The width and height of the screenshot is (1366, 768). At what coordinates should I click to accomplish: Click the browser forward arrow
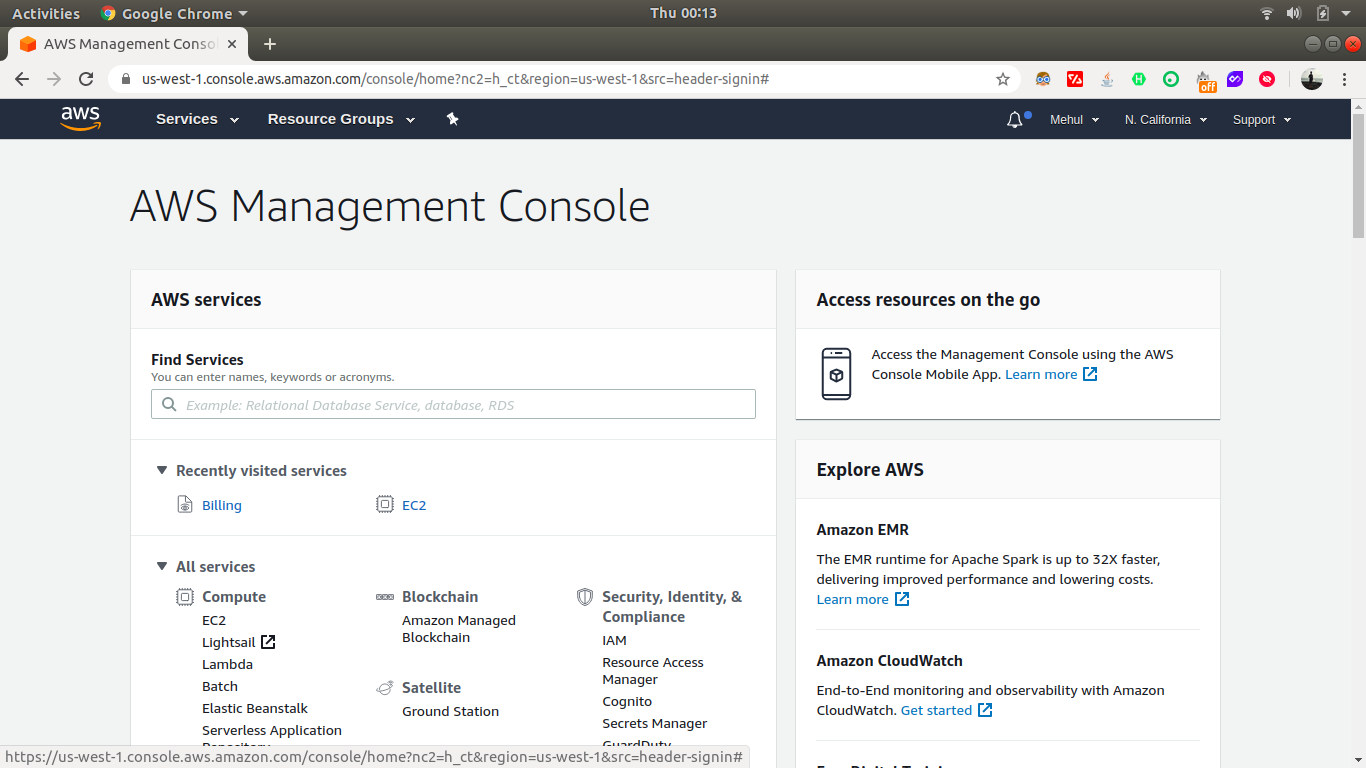54,79
